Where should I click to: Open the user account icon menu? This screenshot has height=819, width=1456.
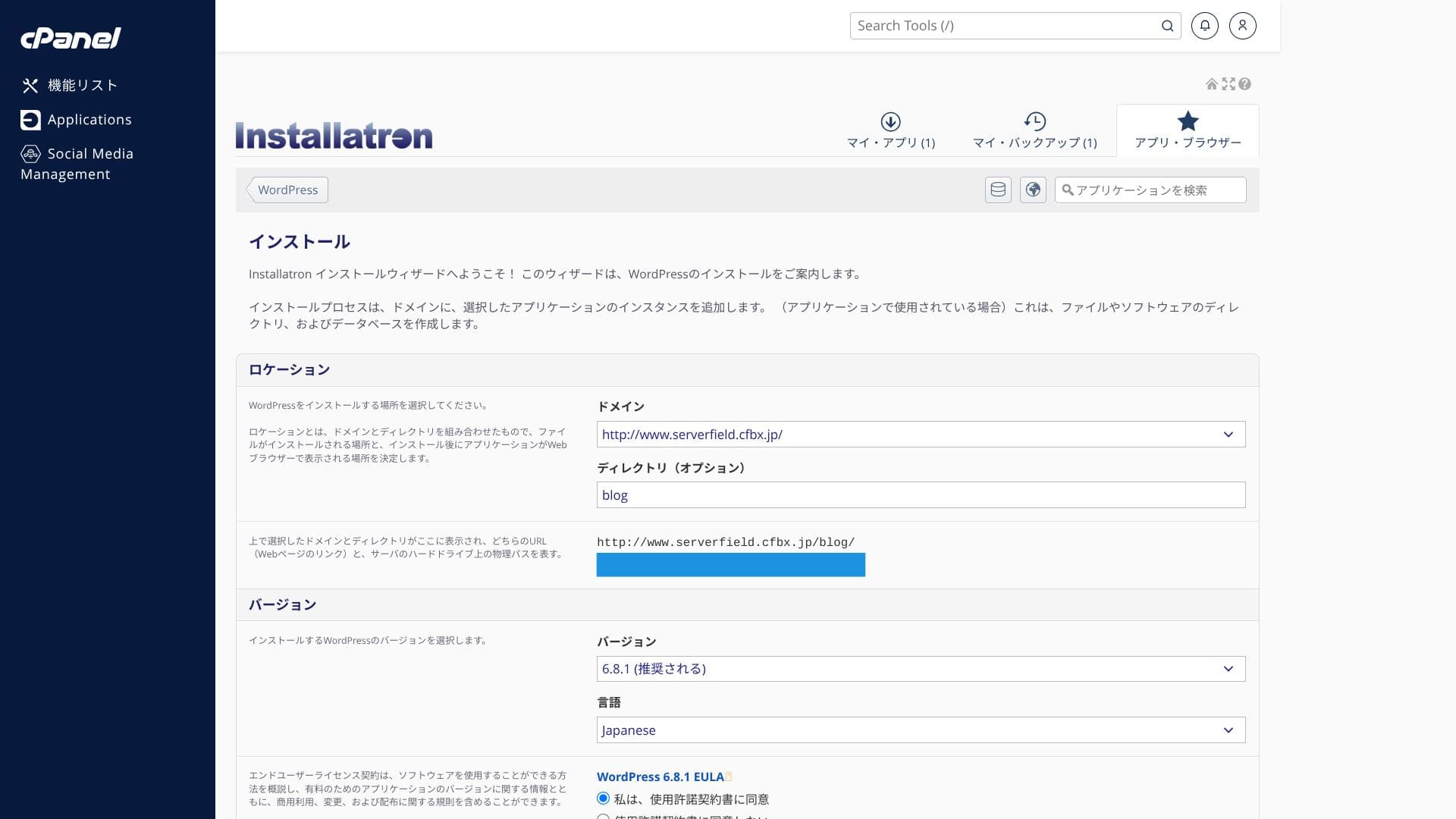tap(1242, 26)
